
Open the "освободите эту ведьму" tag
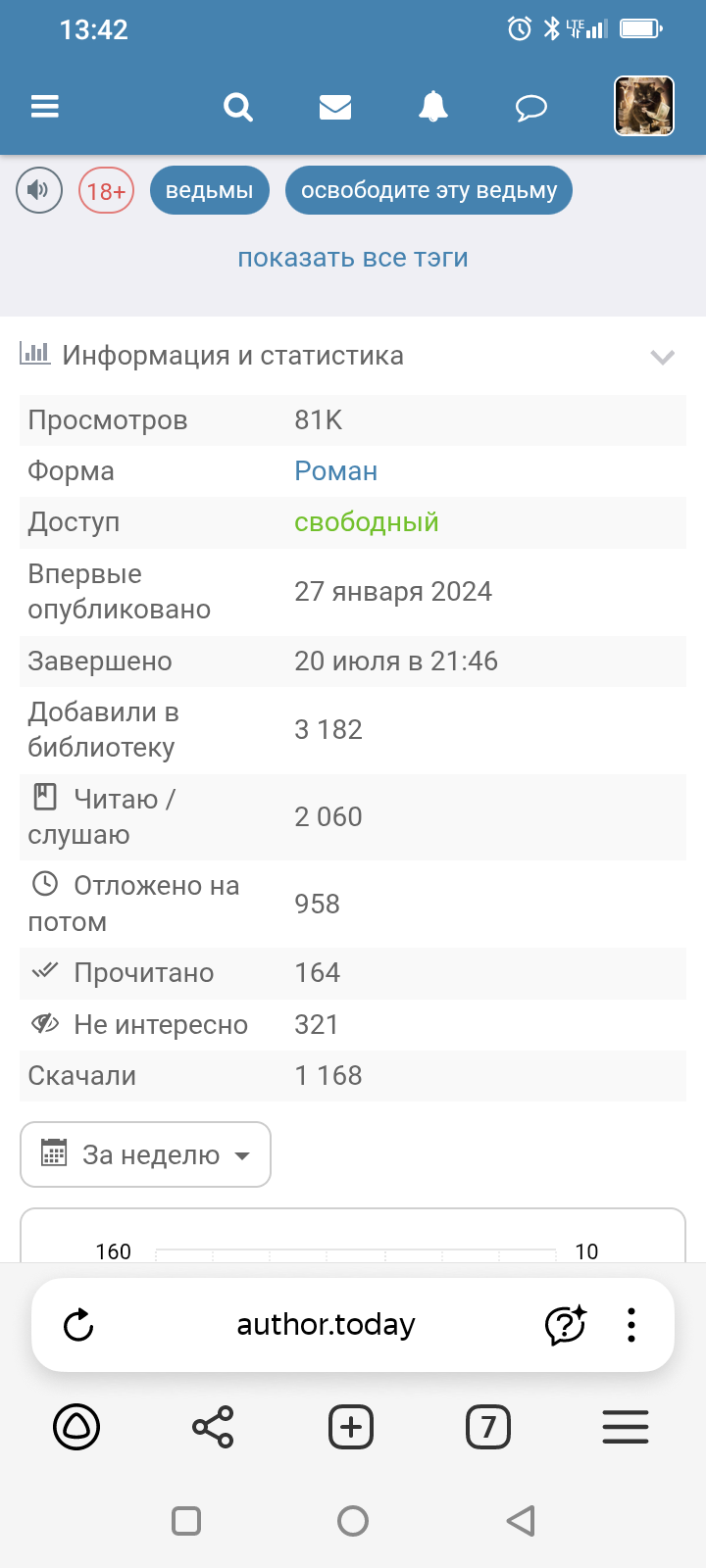point(429,190)
